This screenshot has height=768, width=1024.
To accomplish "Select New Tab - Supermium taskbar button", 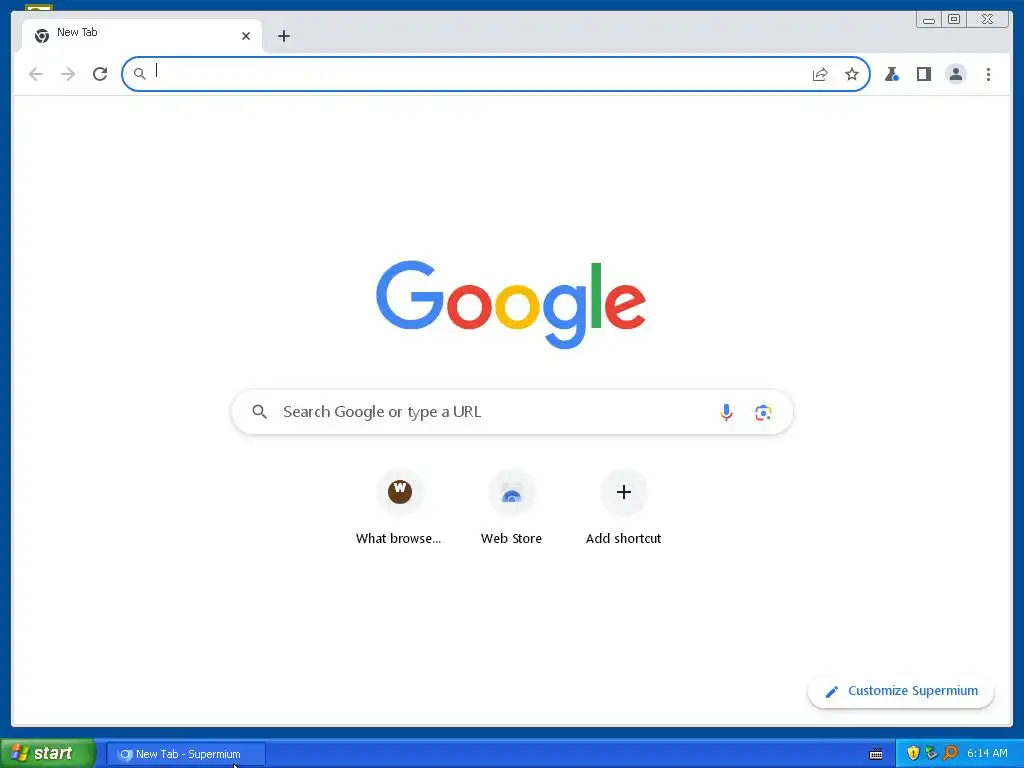I will (185, 754).
